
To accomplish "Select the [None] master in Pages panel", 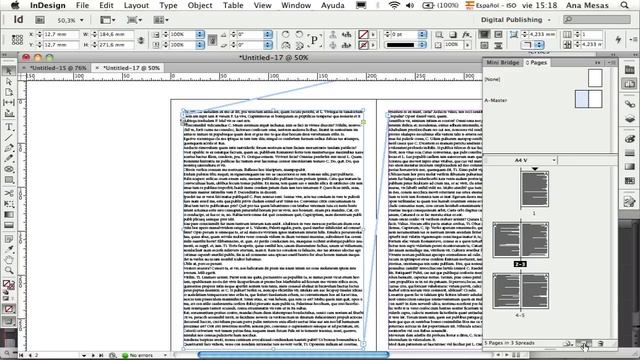I will click(543, 79).
